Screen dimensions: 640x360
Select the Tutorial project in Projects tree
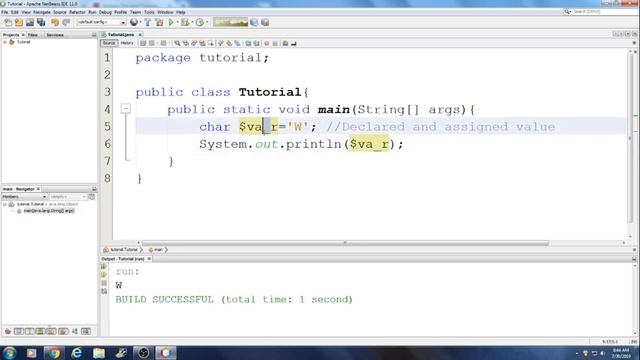(23, 42)
